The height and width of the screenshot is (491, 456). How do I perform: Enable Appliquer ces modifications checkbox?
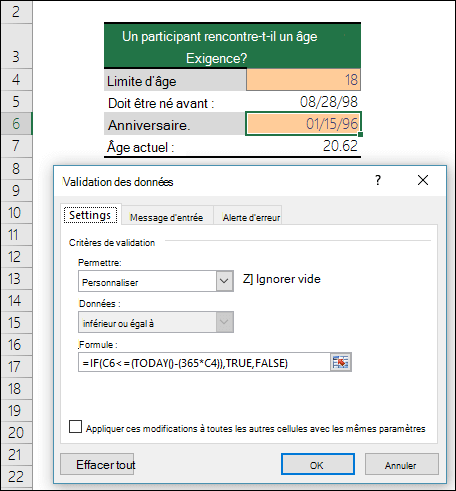[75, 427]
